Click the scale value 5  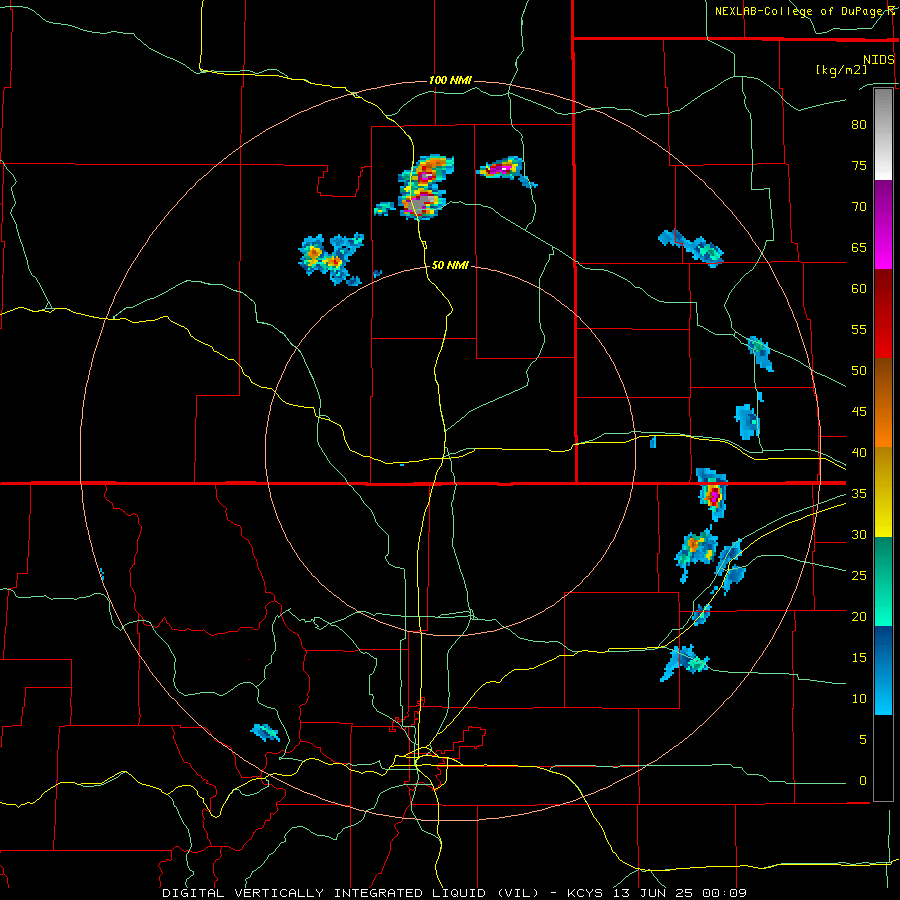[863, 739]
